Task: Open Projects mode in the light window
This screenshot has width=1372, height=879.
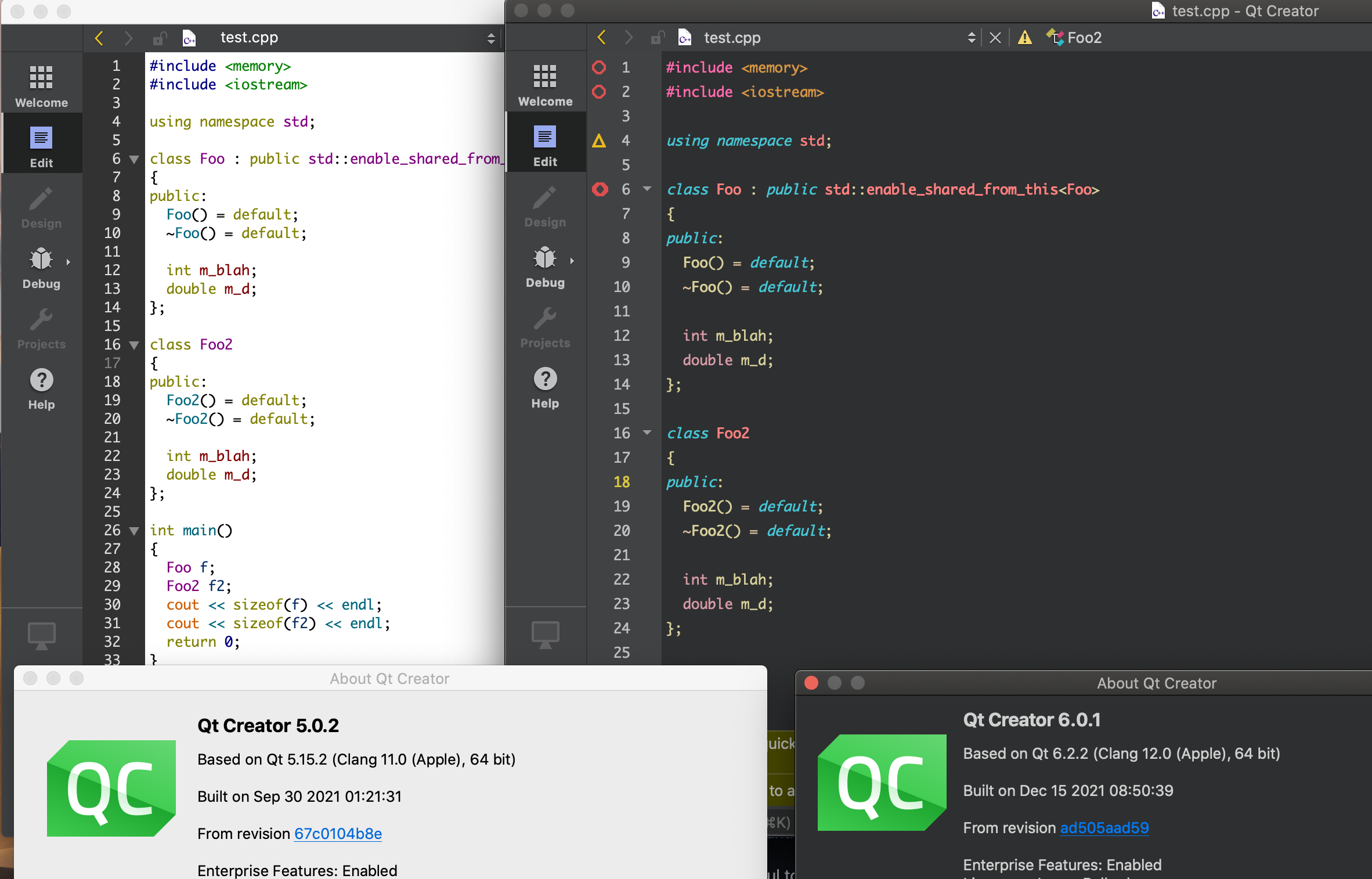Action: click(x=41, y=328)
